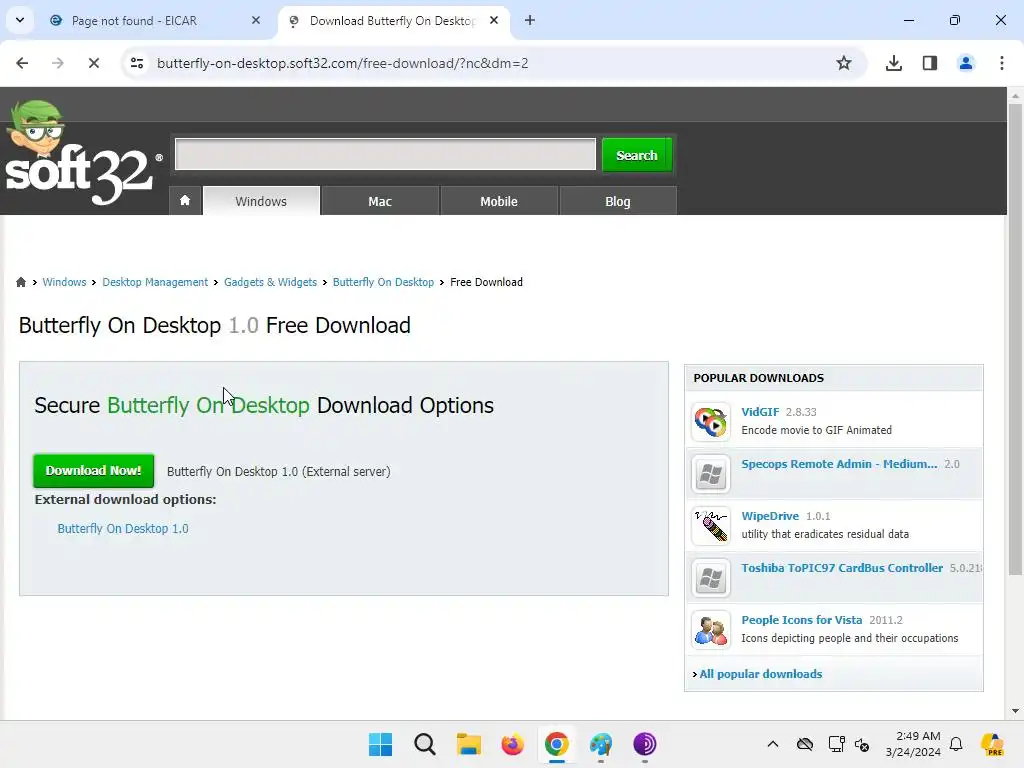Open notifications bell in tray
Image resolution: width=1024 pixels, height=768 pixels.
point(956,744)
